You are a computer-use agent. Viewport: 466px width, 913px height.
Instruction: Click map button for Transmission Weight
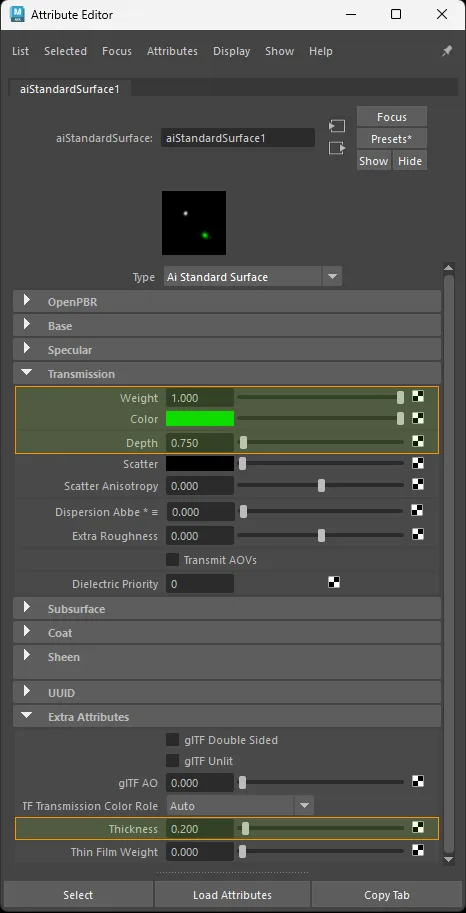coord(418,397)
